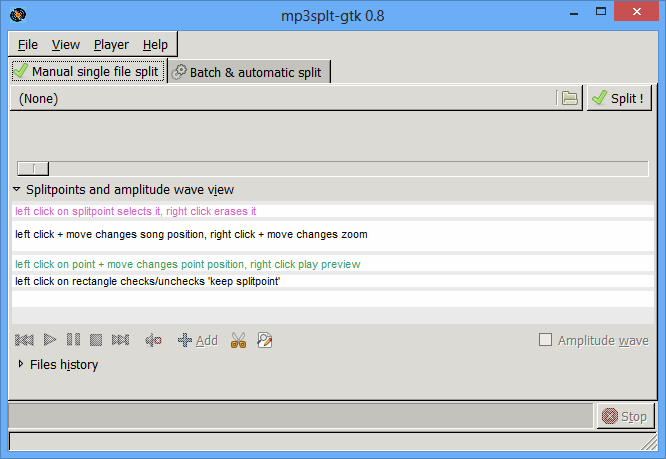The width and height of the screenshot is (666, 459).
Task: Click the pause playback icon
Action: tap(73, 340)
